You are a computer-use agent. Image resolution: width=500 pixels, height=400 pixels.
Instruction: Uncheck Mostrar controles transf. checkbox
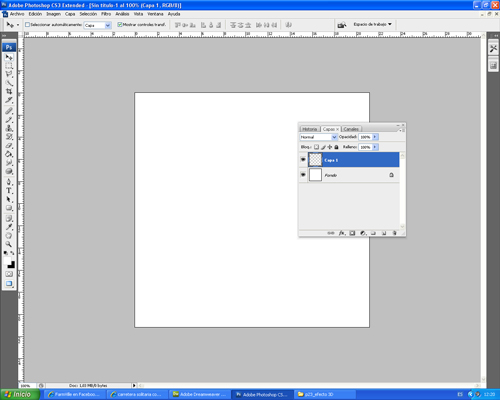point(120,24)
